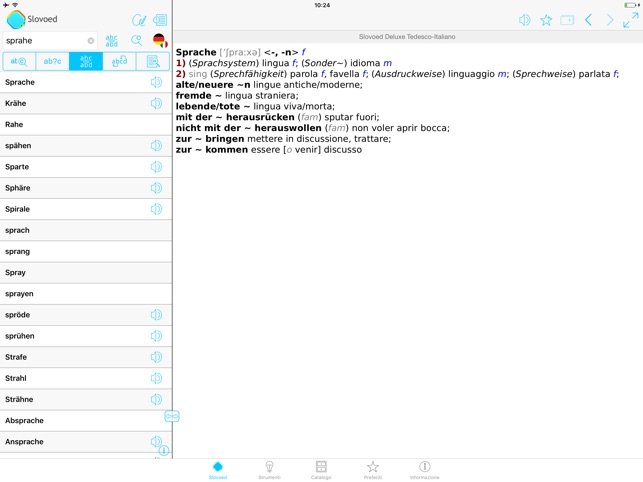The height and width of the screenshot is (482, 643).
Task: Select the anagram search mode tab
Action: click(x=119, y=62)
